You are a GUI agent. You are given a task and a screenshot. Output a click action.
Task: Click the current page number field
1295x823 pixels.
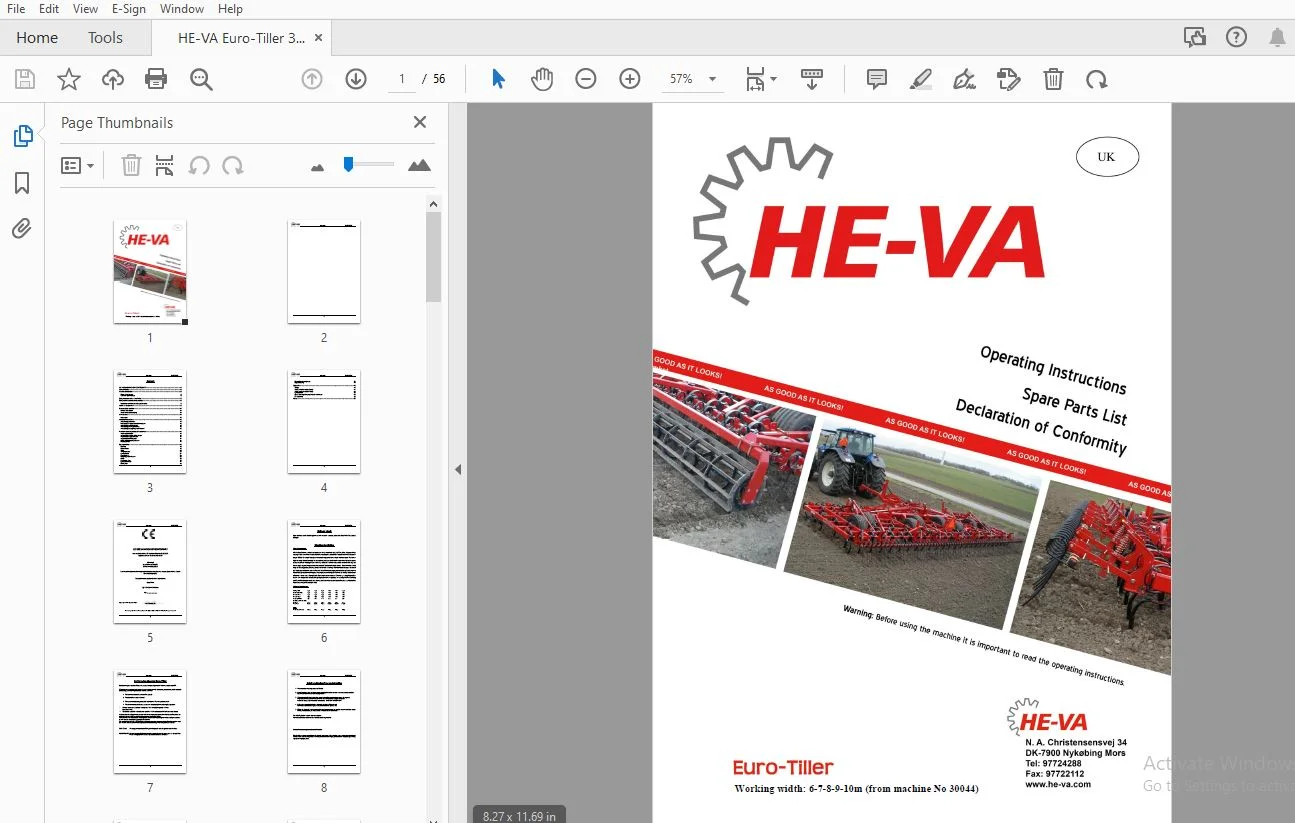click(x=402, y=79)
